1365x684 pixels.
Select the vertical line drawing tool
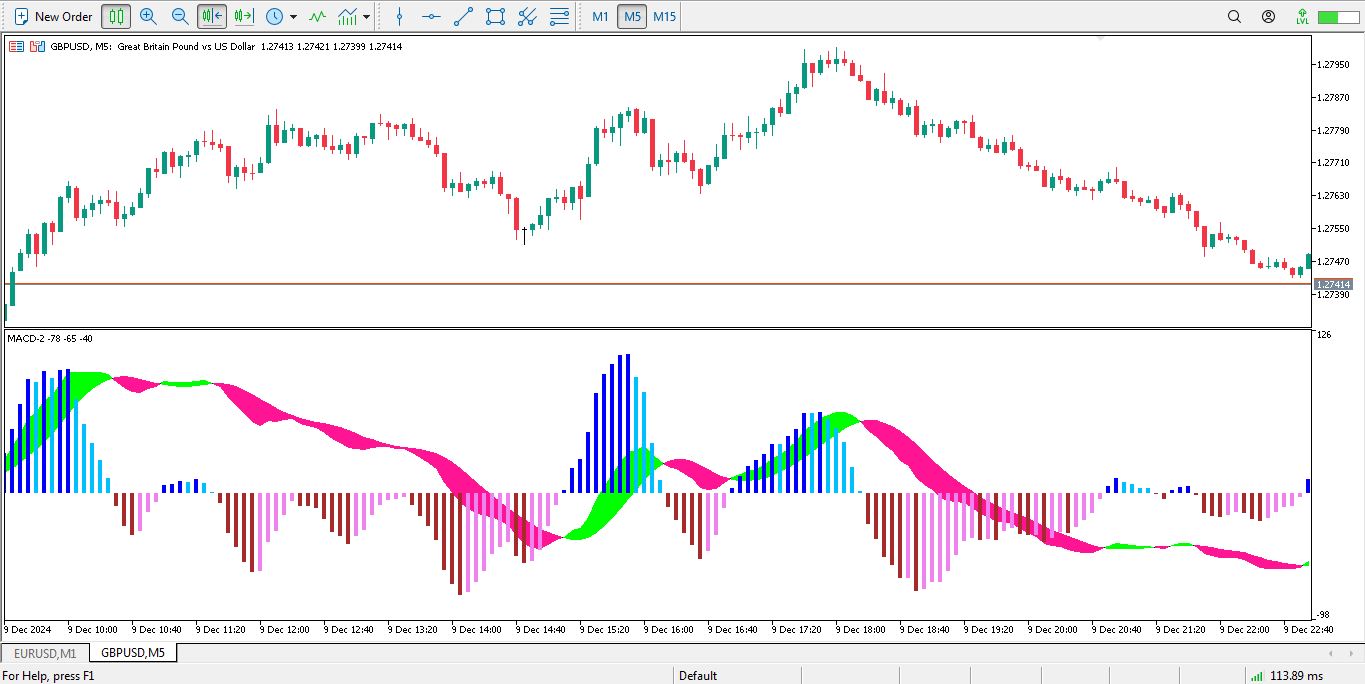click(x=399, y=16)
